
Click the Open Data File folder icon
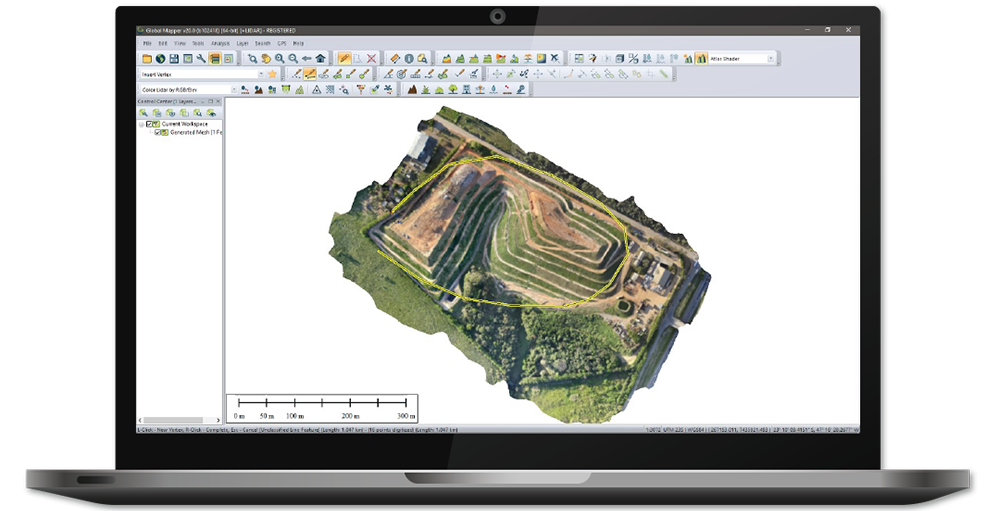[147, 59]
